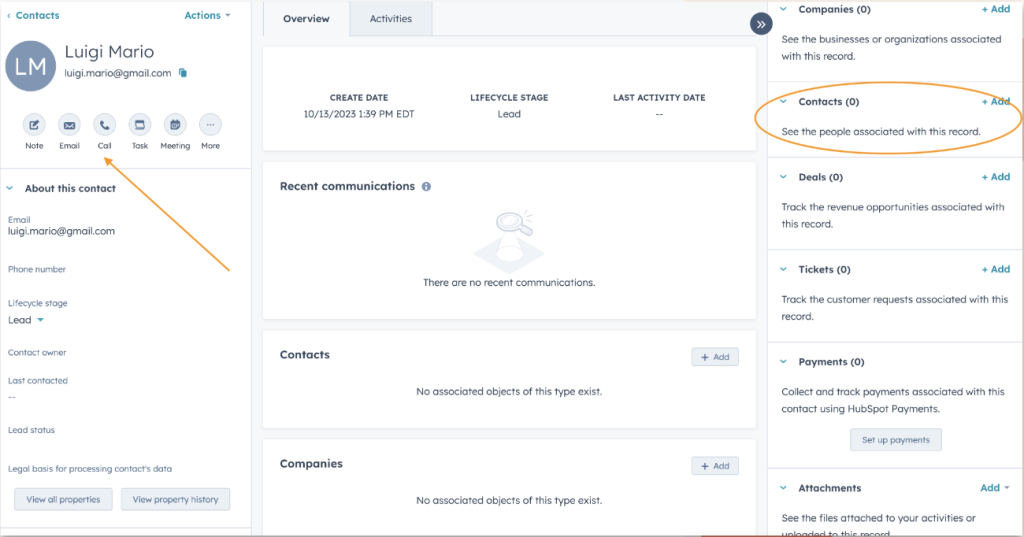Click the Note icon button

[x=34, y=125]
